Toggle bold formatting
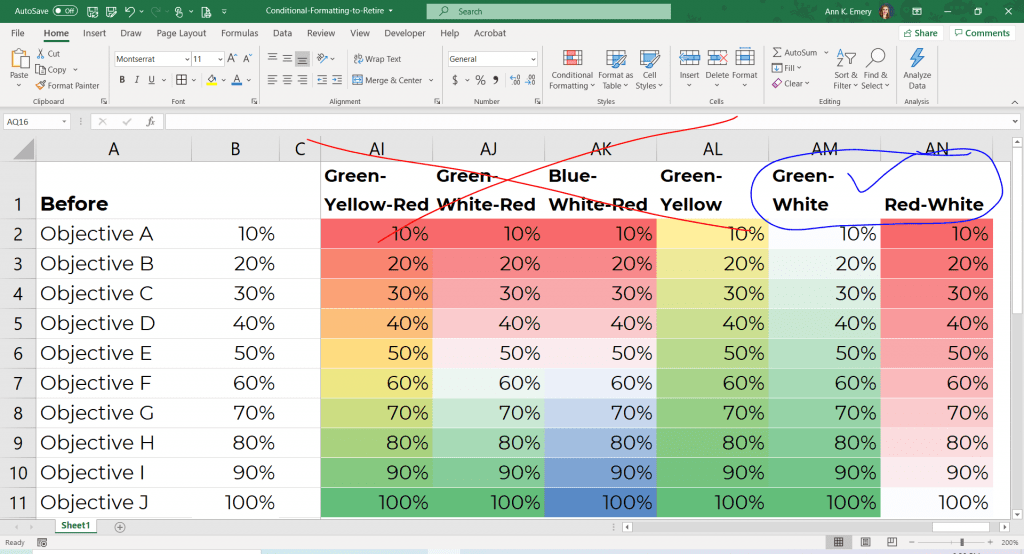 (x=122, y=80)
